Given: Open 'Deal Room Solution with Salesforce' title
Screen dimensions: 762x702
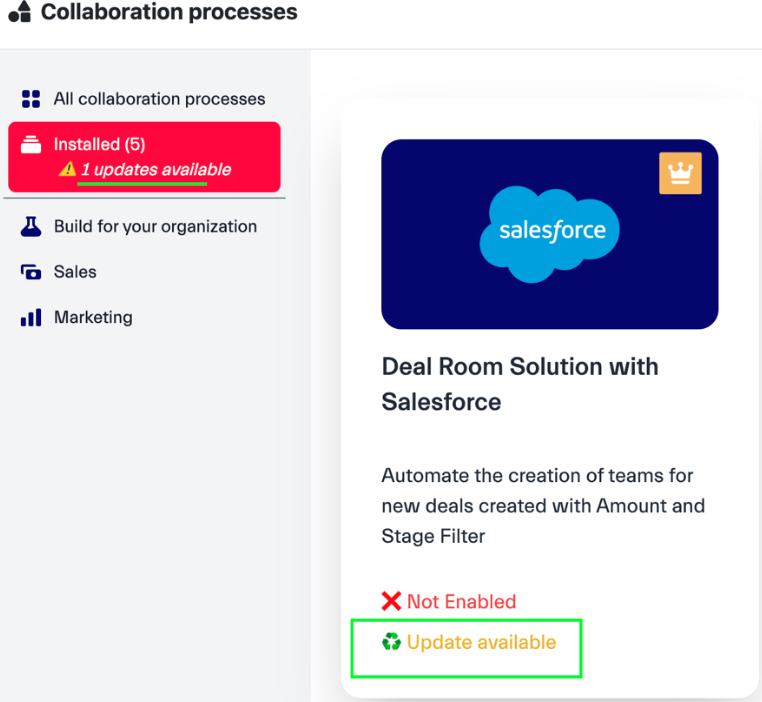Looking at the screenshot, I should click(x=519, y=384).
